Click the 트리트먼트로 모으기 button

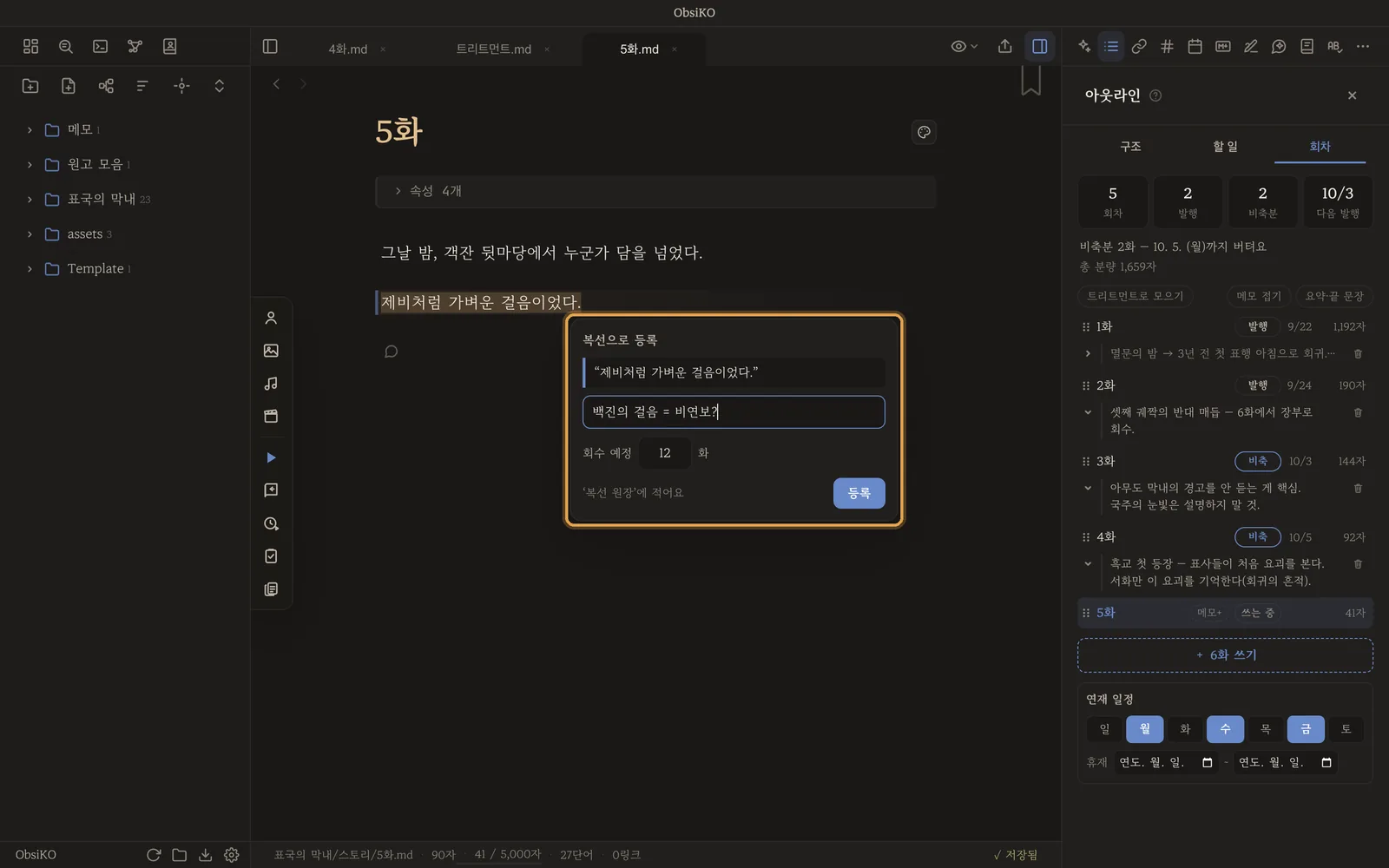(x=1136, y=296)
